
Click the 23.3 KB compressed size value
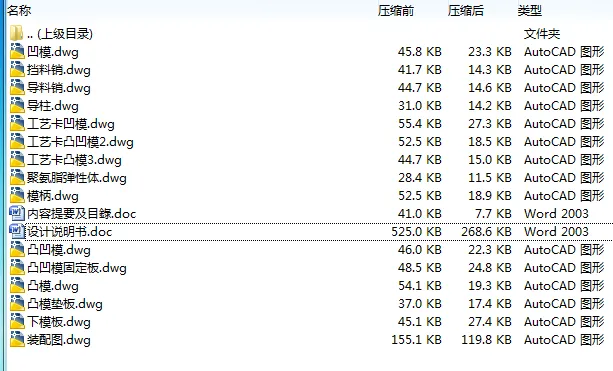coord(490,52)
